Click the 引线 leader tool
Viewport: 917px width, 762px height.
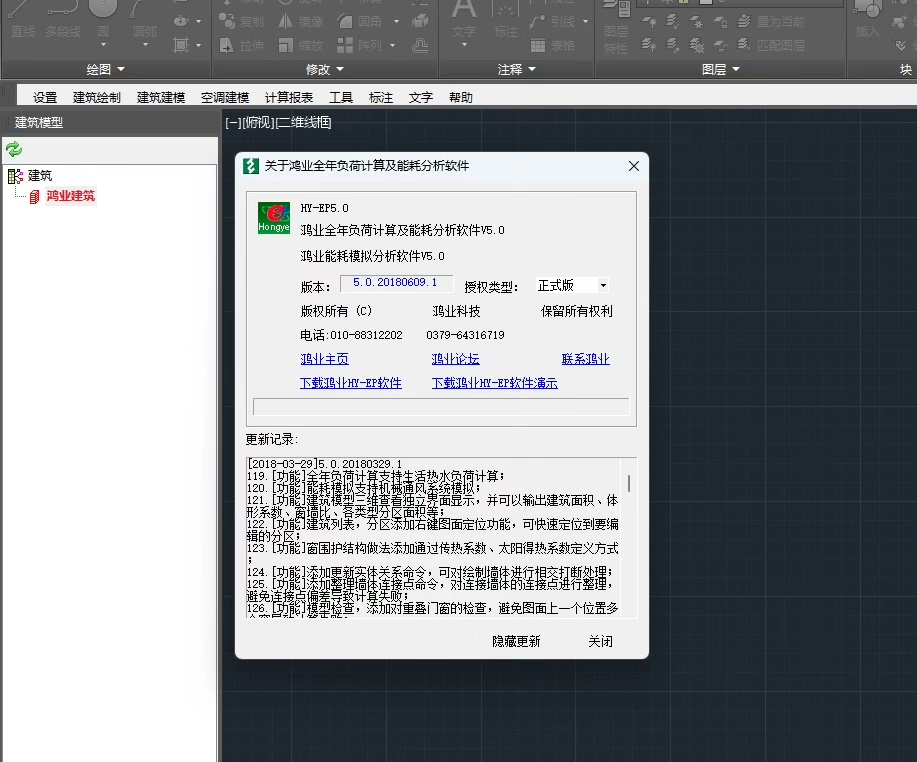(553, 22)
